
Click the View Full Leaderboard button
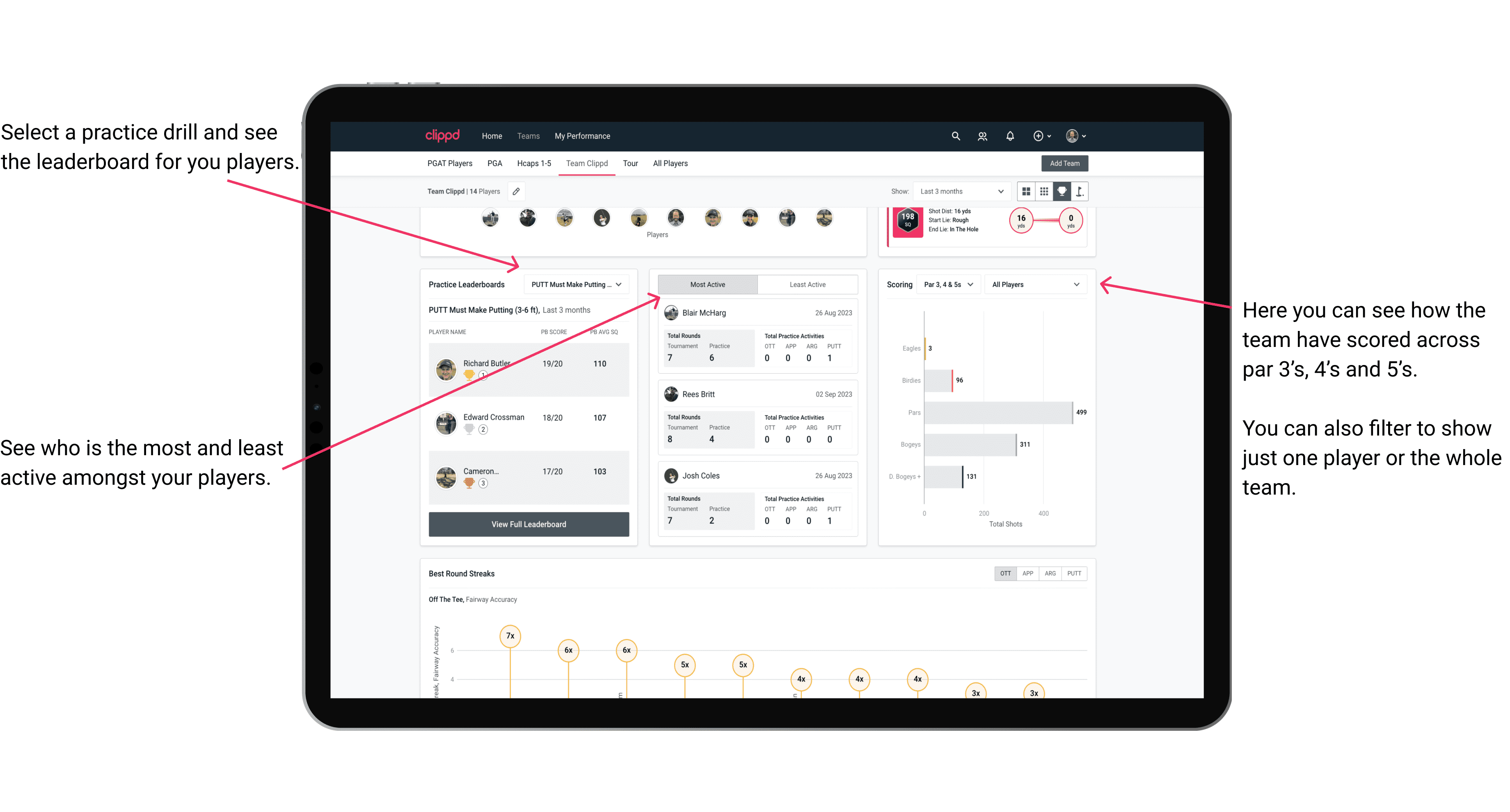pyautogui.click(x=529, y=524)
